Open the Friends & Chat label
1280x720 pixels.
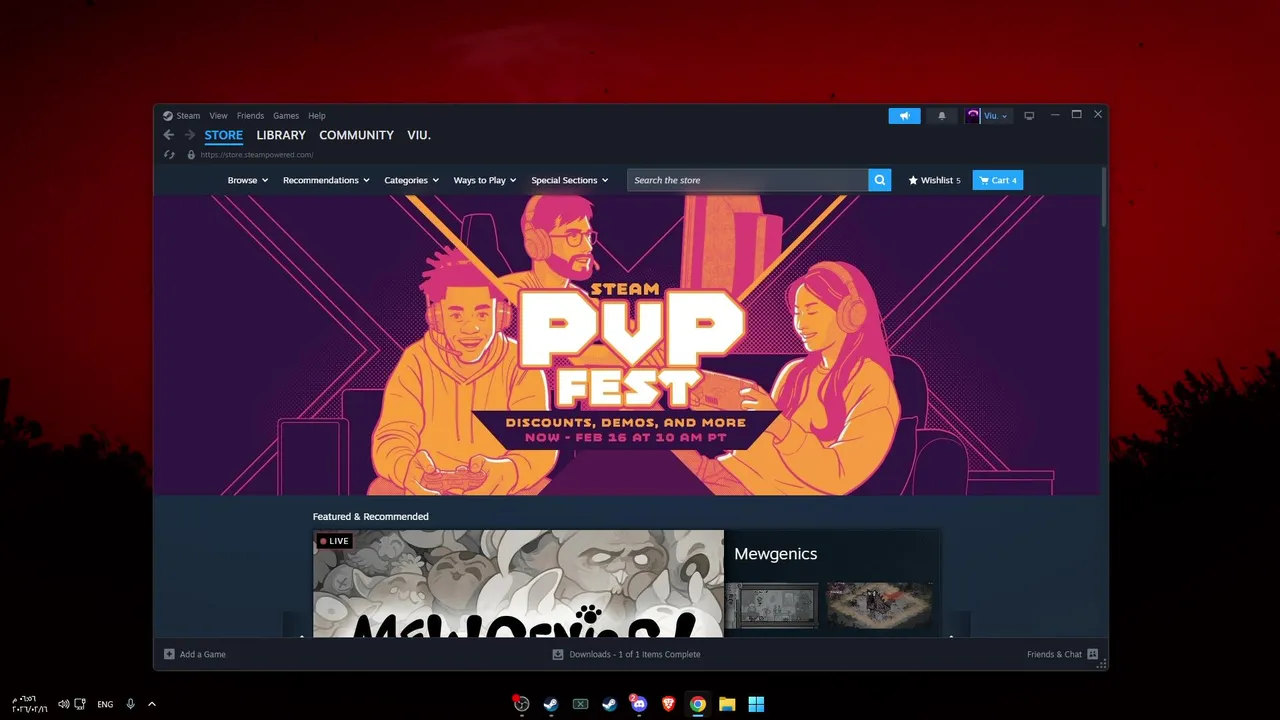(1054, 654)
